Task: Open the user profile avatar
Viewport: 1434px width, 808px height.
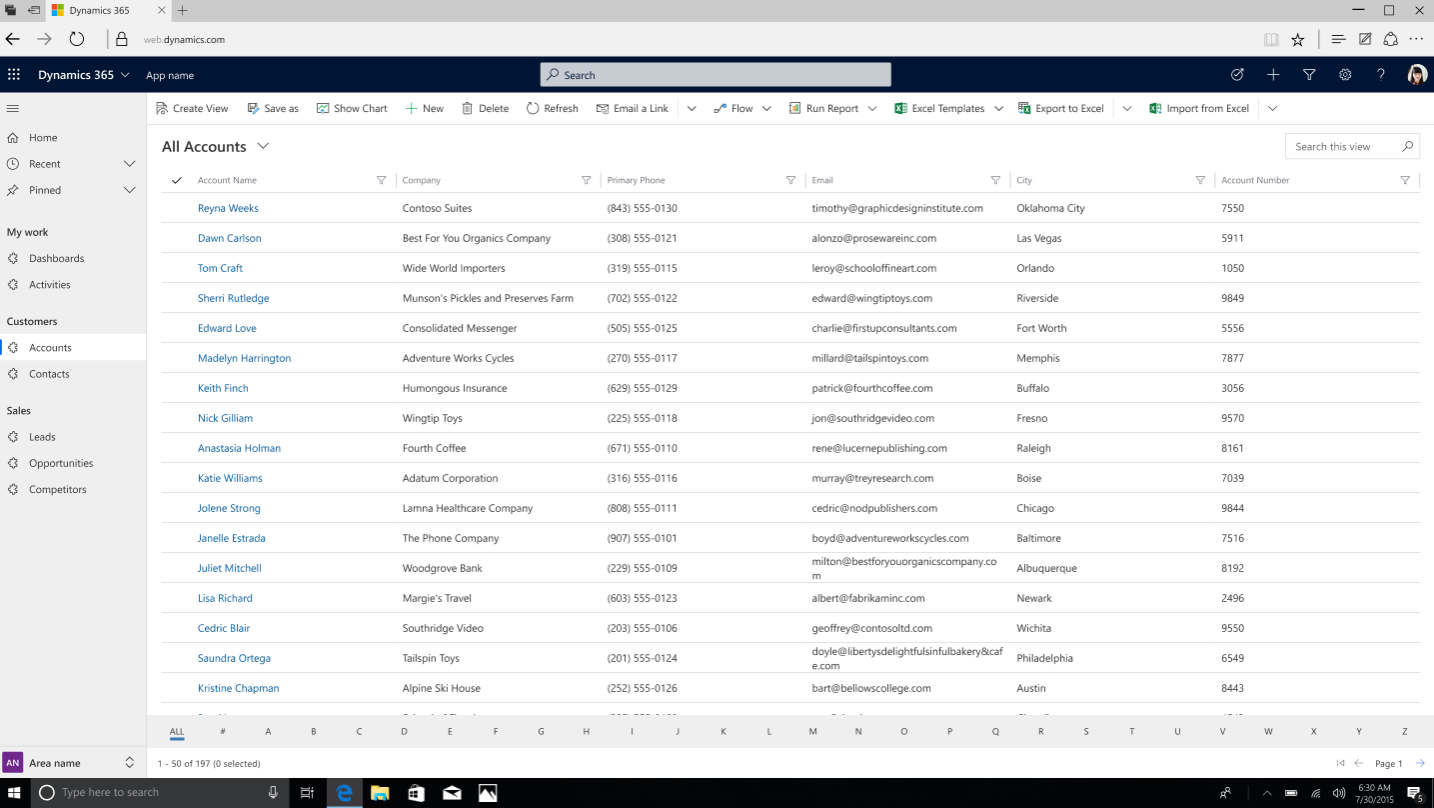Action: [1416, 75]
